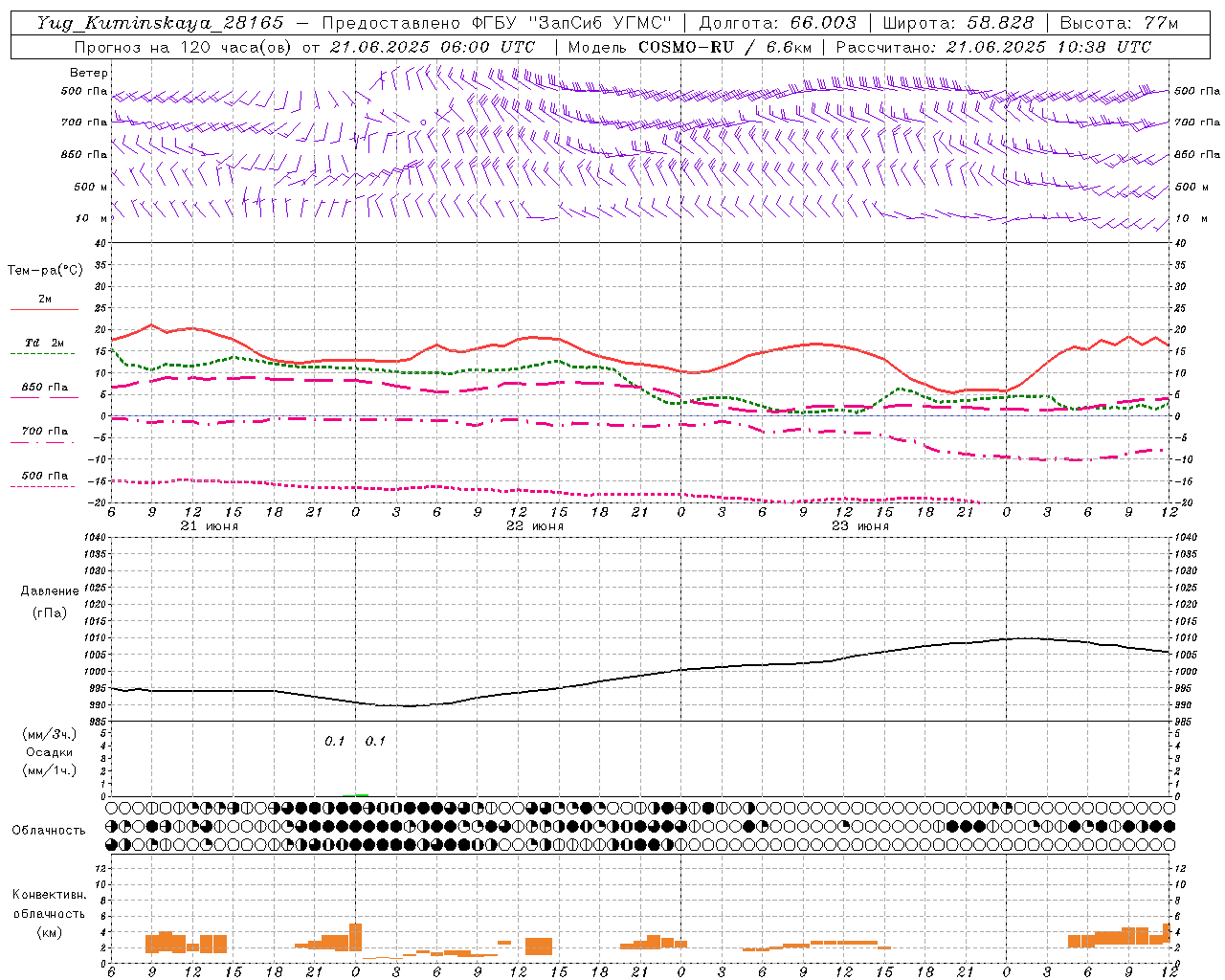Click the '23 июня' date label
1225x980 pixels.
[x=860, y=526]
